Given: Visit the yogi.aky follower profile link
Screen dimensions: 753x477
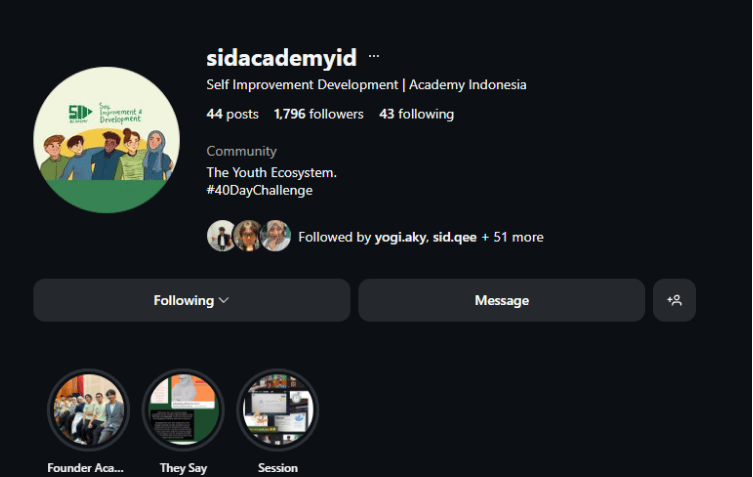Looking at the screenshot, I should pos(400,237).
